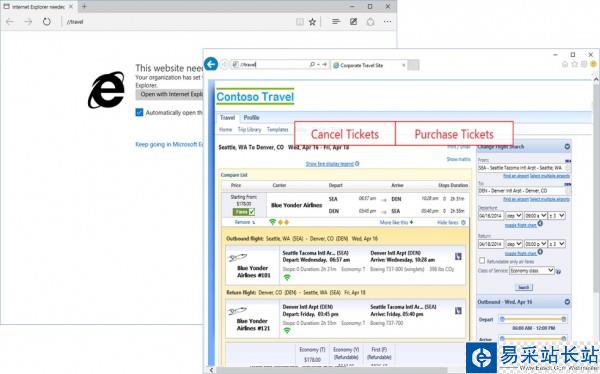
Task: Open Internet Explorer Home icon
Action: point(565,65)
